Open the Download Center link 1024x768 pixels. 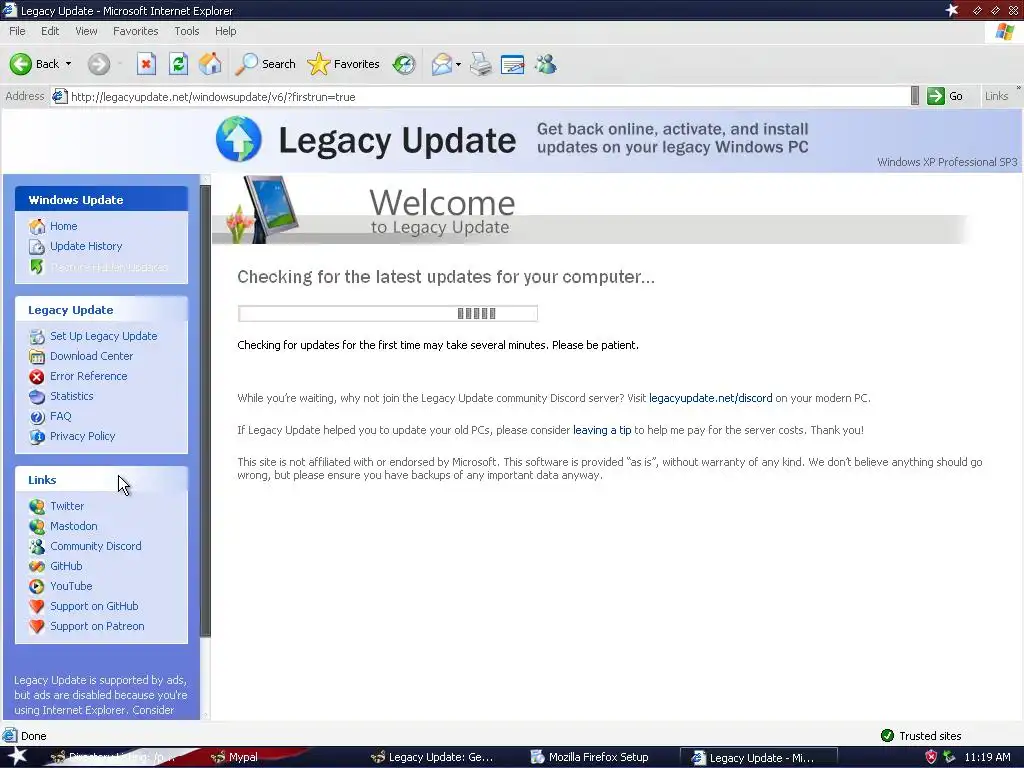91,356
